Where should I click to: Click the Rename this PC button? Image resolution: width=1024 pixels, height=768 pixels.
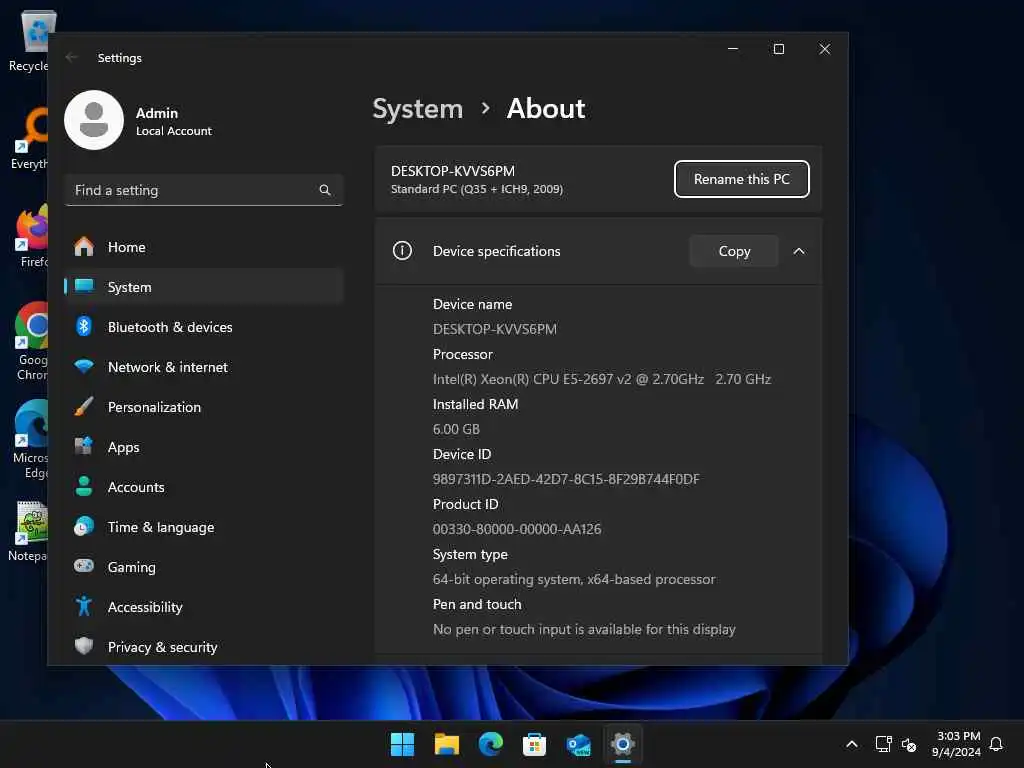click(741, 179)
